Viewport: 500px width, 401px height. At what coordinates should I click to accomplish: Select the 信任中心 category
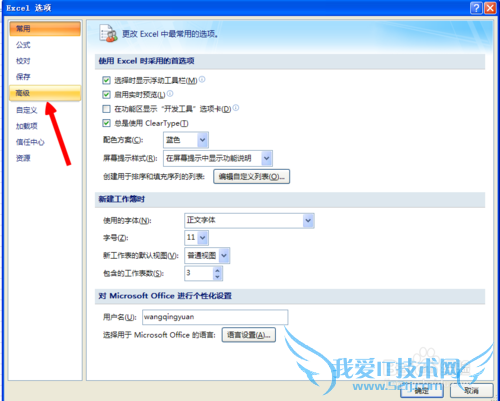[45, 142]
